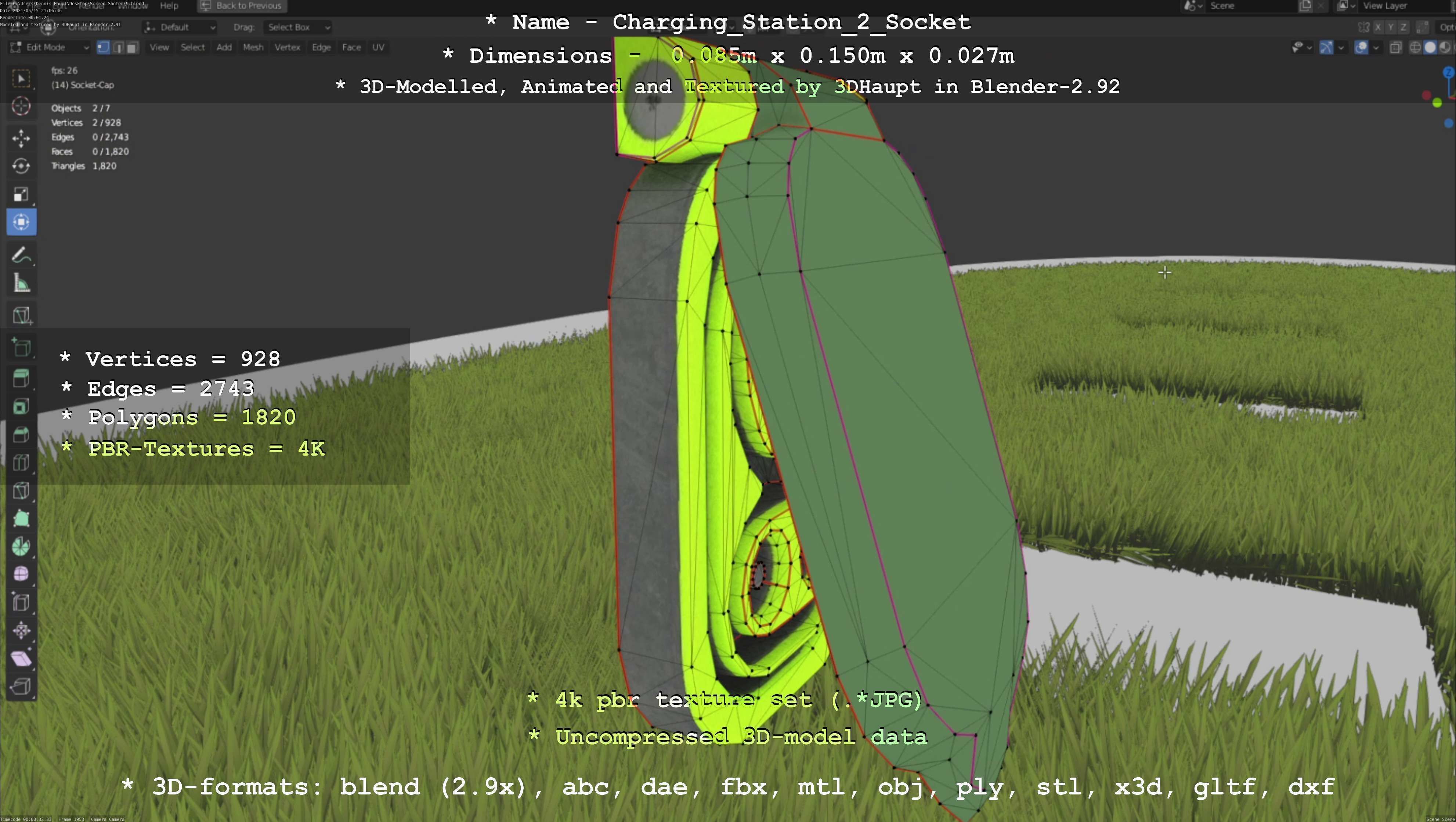The height and width of the screenshot is (822, 1456).
Task: Open the View menu
Action: pos(159,47)
